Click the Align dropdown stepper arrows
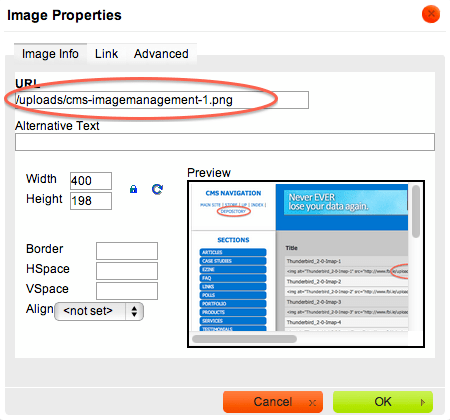This screenshot has width=450, height=420. pos(134,311)
